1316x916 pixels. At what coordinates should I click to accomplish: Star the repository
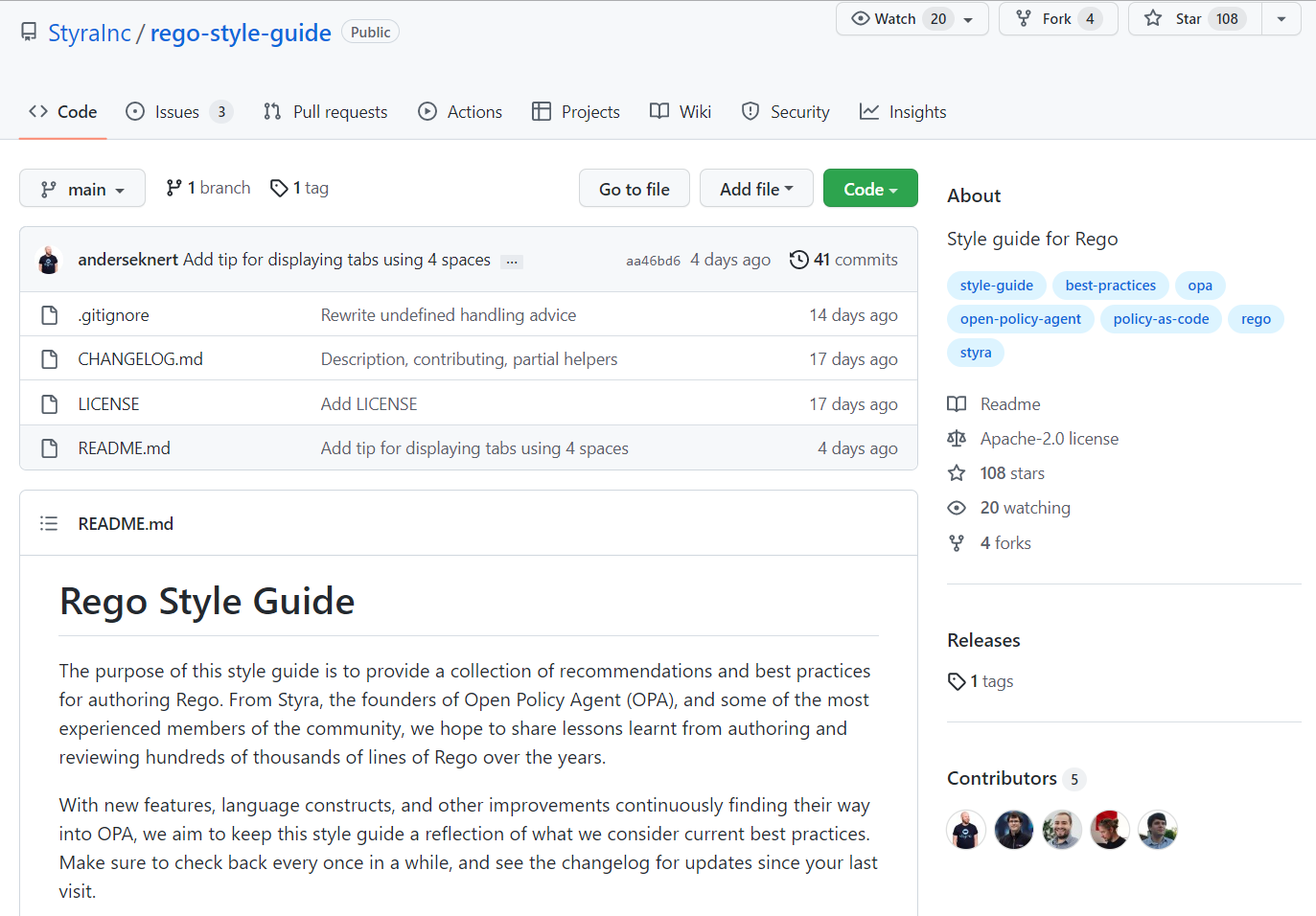(x=1195, y=19)
